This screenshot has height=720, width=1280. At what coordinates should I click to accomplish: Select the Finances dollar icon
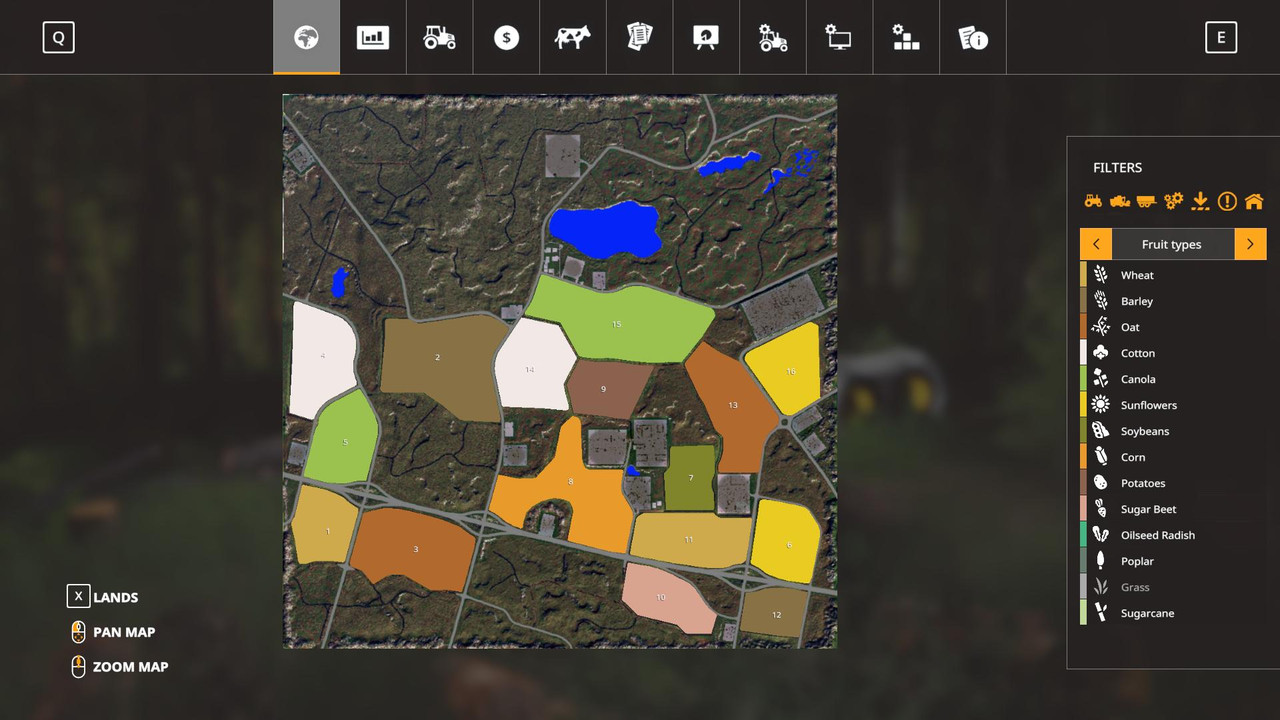(506, 37)
